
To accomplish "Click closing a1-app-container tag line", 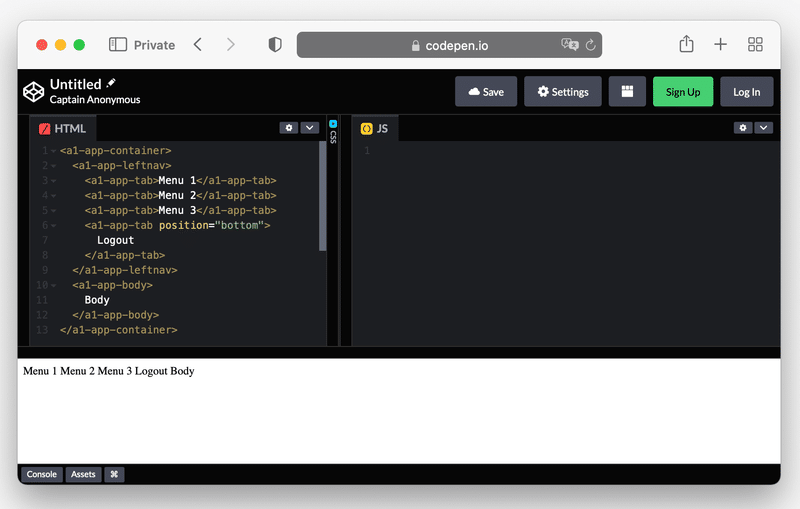I will (x=118, y=330).
